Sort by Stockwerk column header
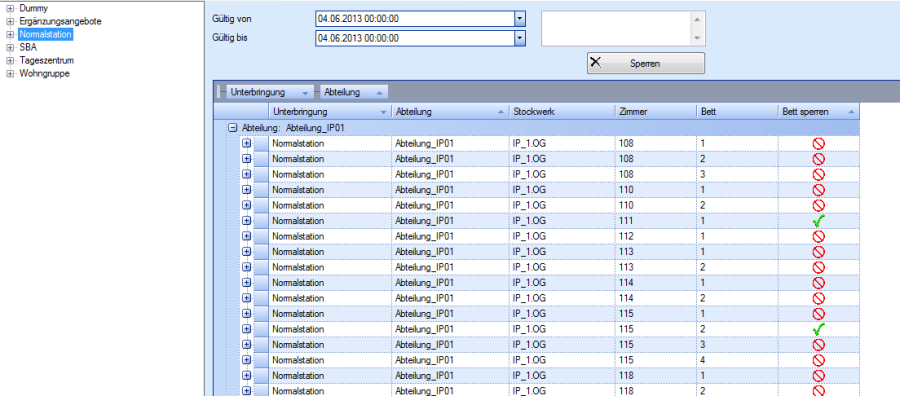900x396 pixels. coord(561,112)
